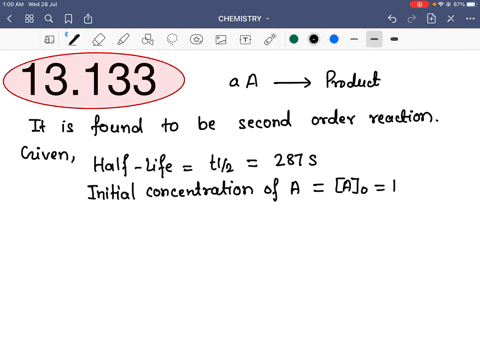This screenshot has height=360, width=480.
Task: Select the Highlighter tool
Action: tap(123, 40)
